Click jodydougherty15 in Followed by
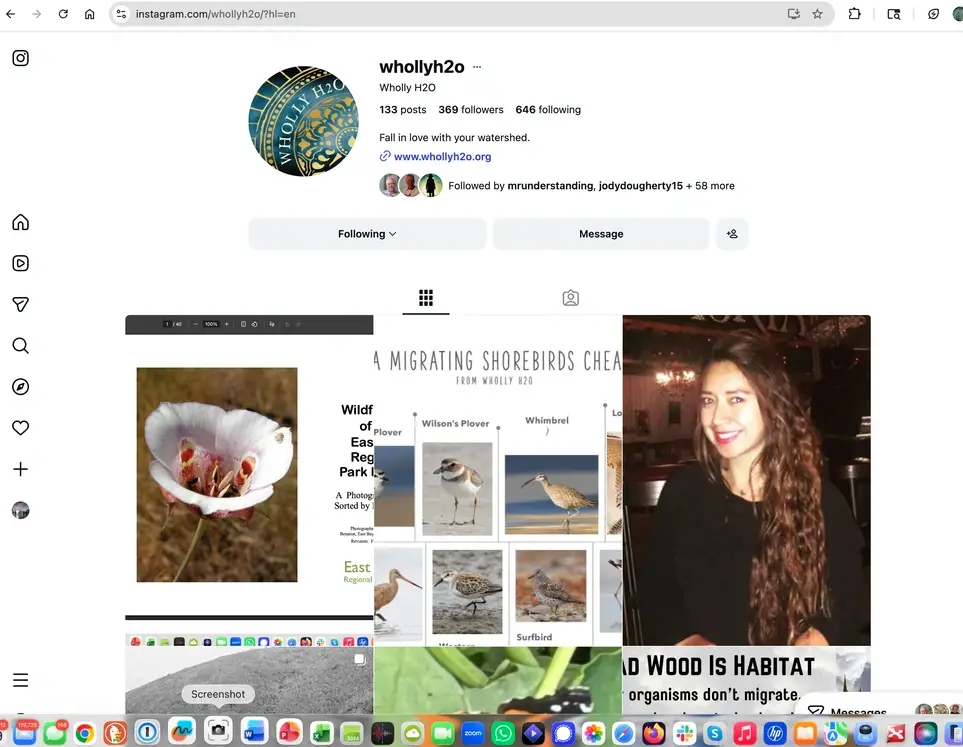 (641, 186)
